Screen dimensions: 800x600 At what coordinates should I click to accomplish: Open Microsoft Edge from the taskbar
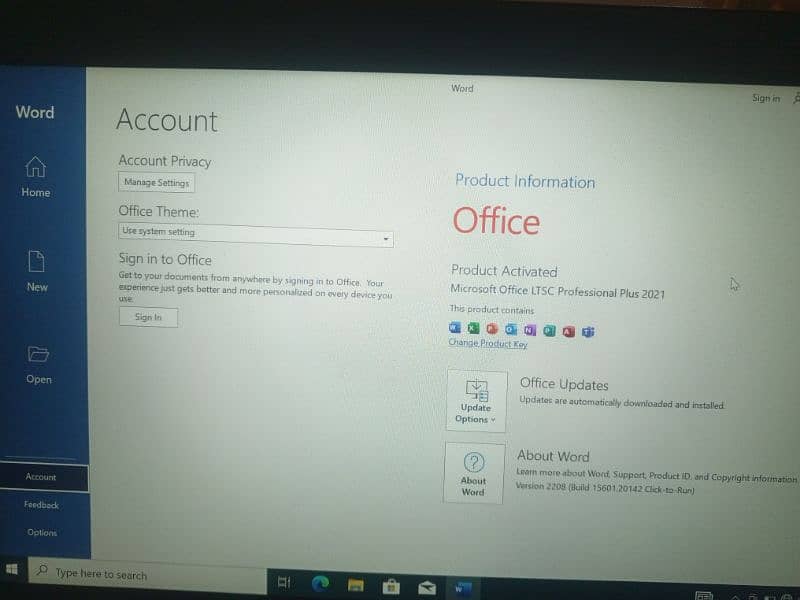321,583
